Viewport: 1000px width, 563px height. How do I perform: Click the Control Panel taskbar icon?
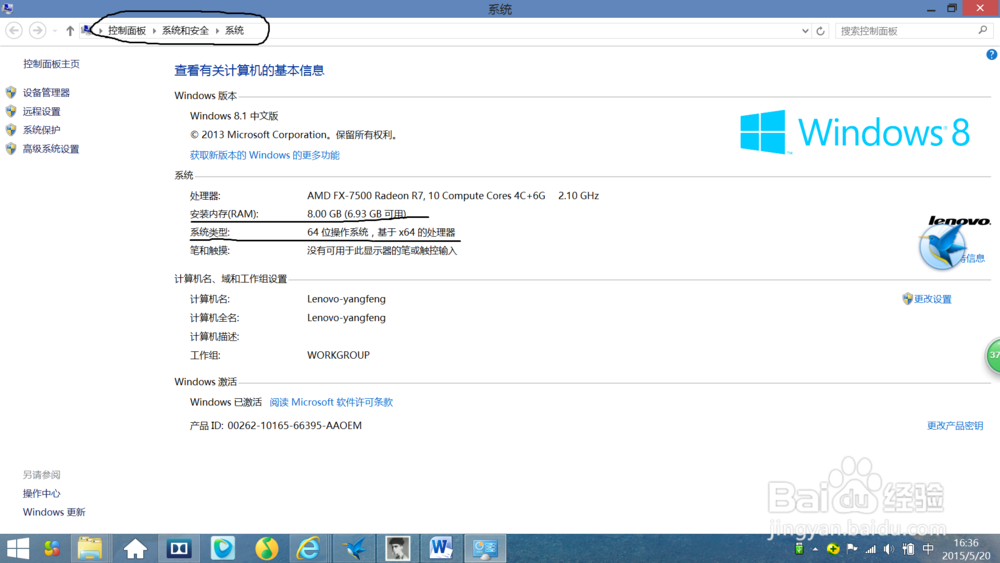pyautogui.click(x=485, y=548)
